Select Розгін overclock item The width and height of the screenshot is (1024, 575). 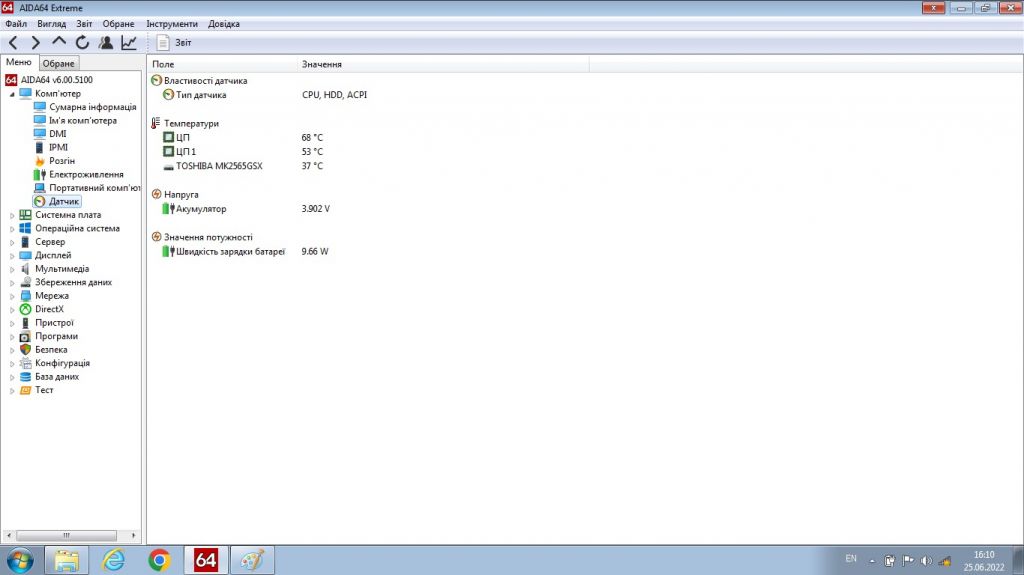pyautogui.click(x=62, y=161)
